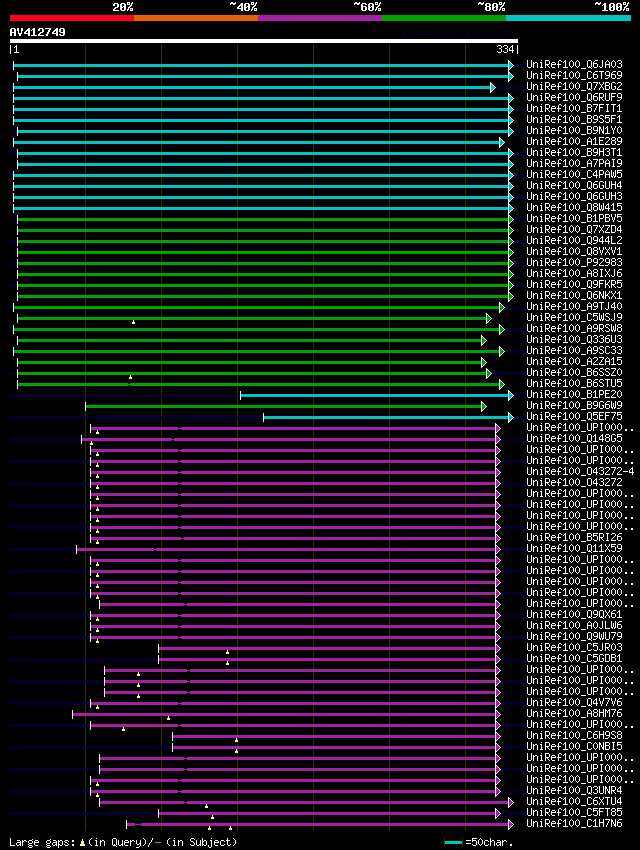Open hit UniRef100_Q6RUF9
Image resolution: width=640 pixels, height=850 pixels.
(x=574, y=98)
